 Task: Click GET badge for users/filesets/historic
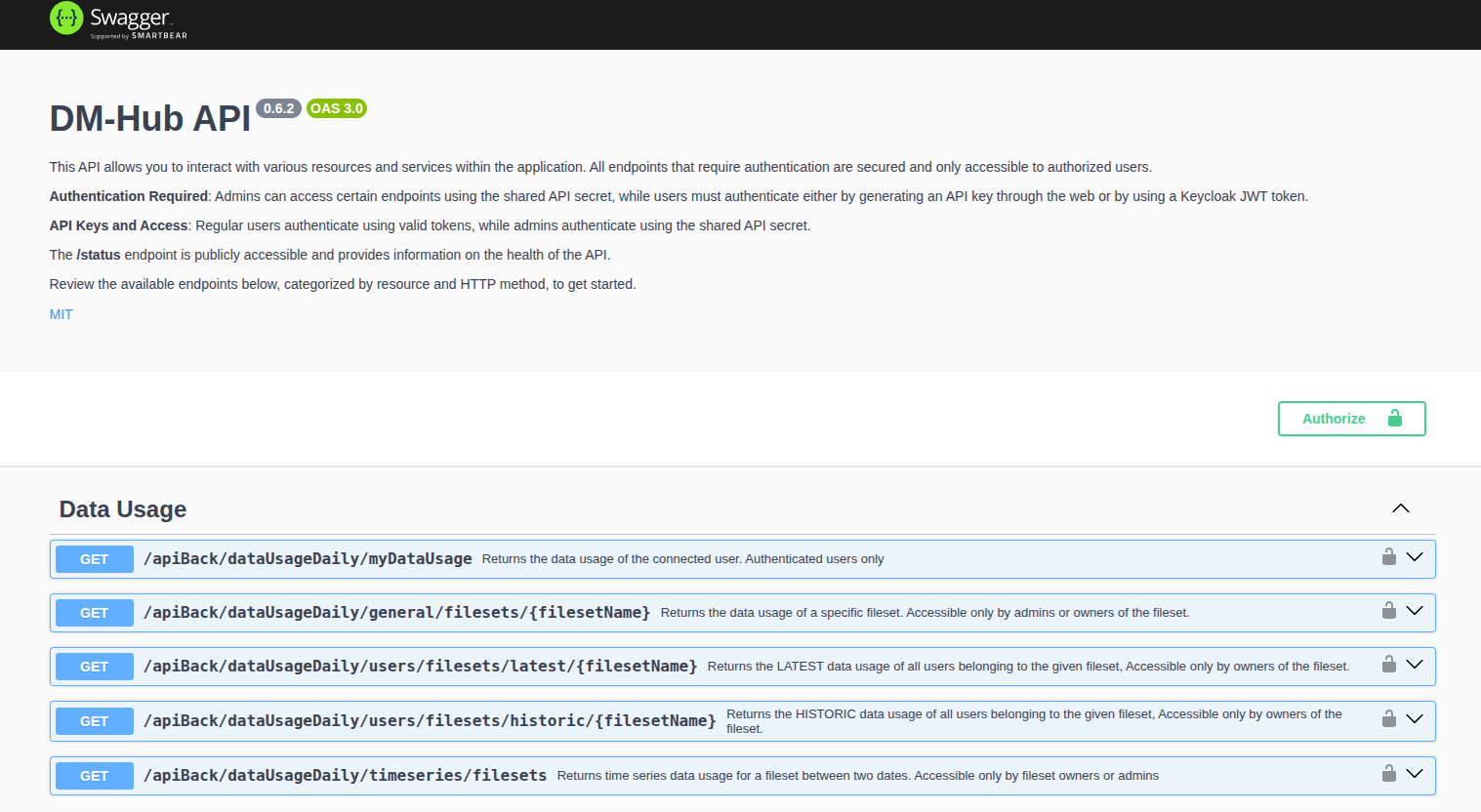coord(94,721)
